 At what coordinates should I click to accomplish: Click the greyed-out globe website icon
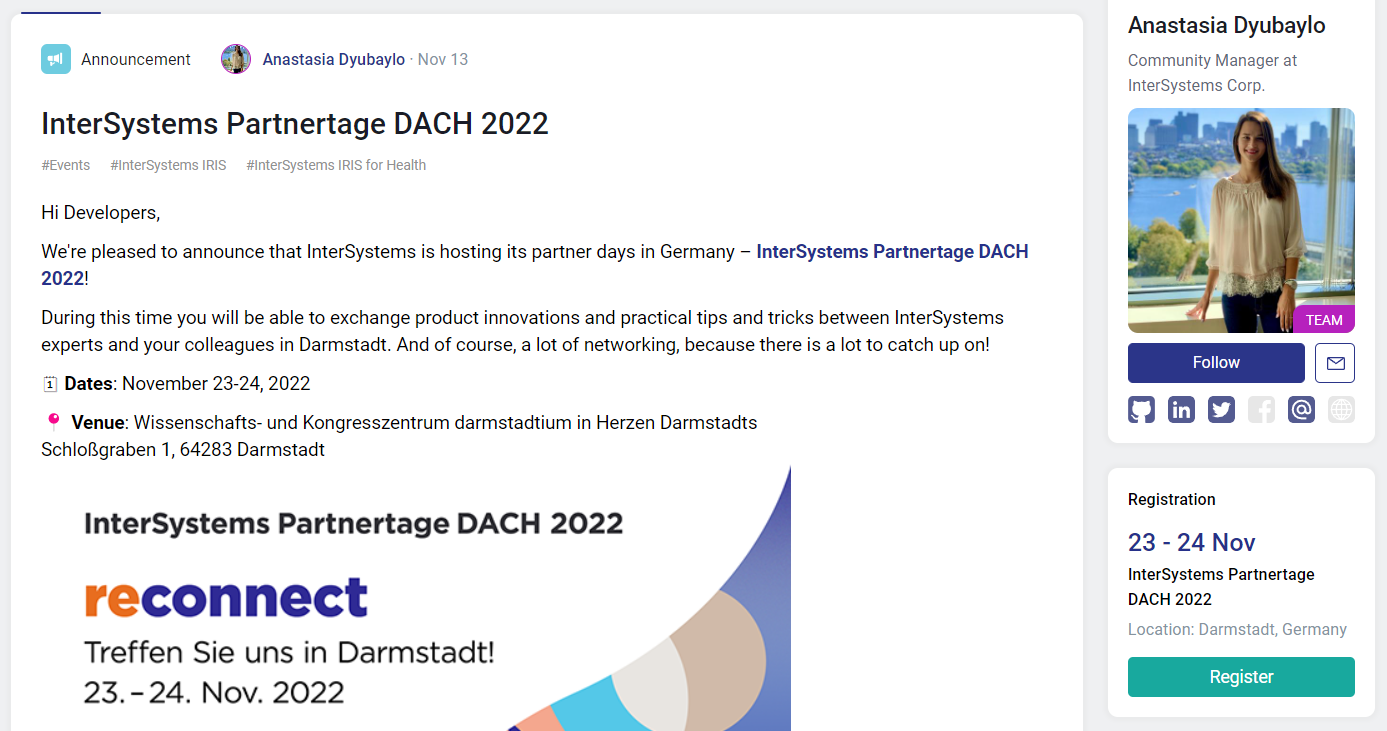(1341, 410)
